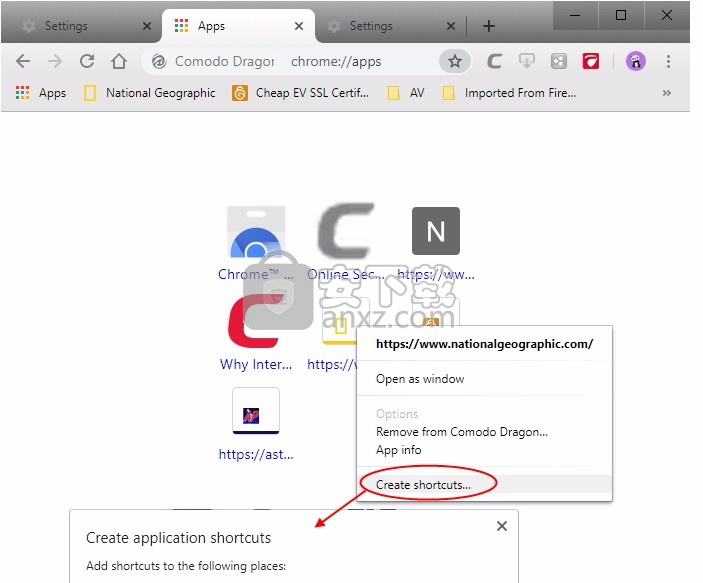Launch the https://ast... app
703x583 pixels.
pos(256,411)
